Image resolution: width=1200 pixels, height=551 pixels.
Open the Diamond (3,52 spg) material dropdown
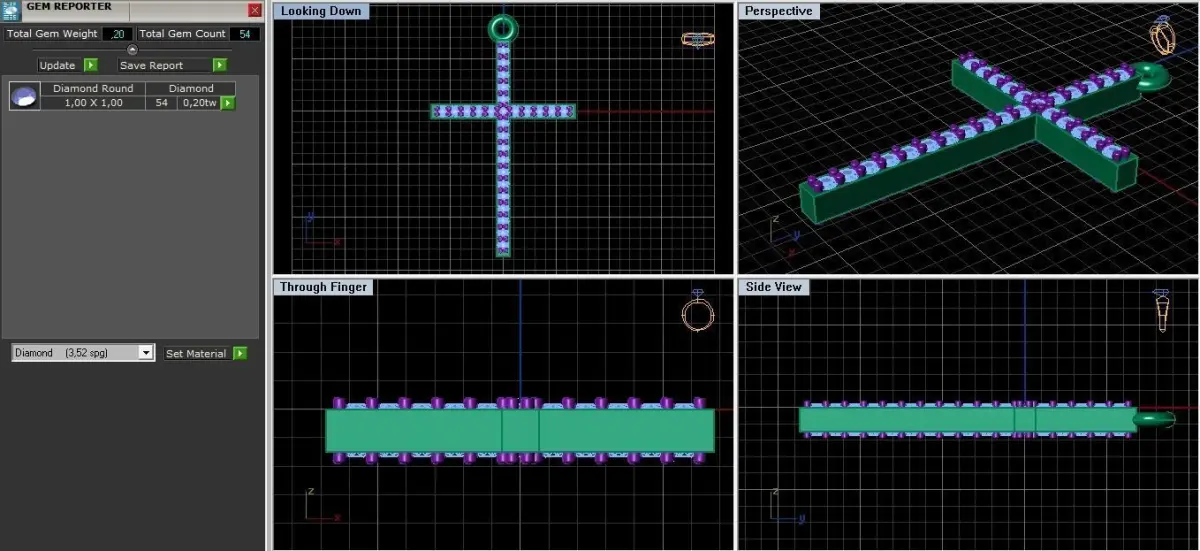point(146,353)
